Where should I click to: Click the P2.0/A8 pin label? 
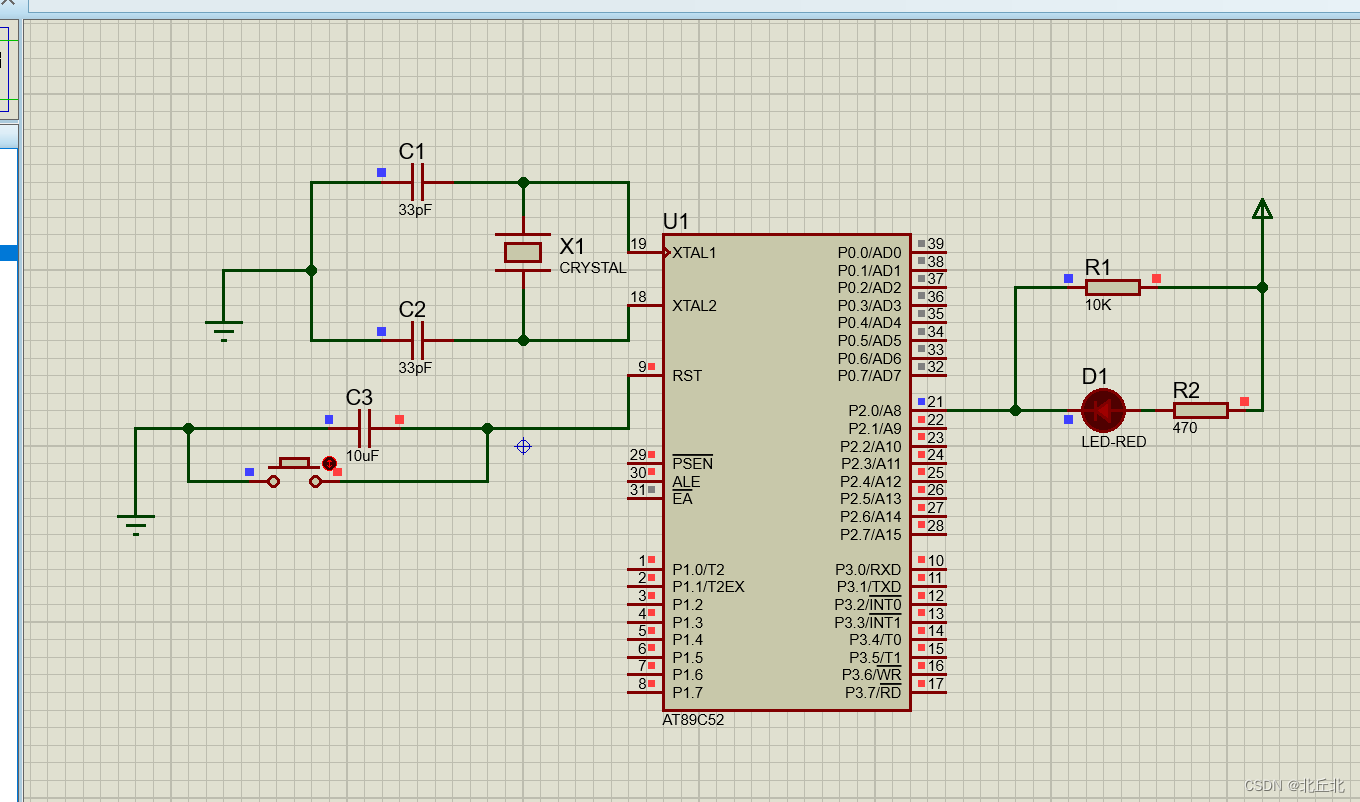click(874, 411)
